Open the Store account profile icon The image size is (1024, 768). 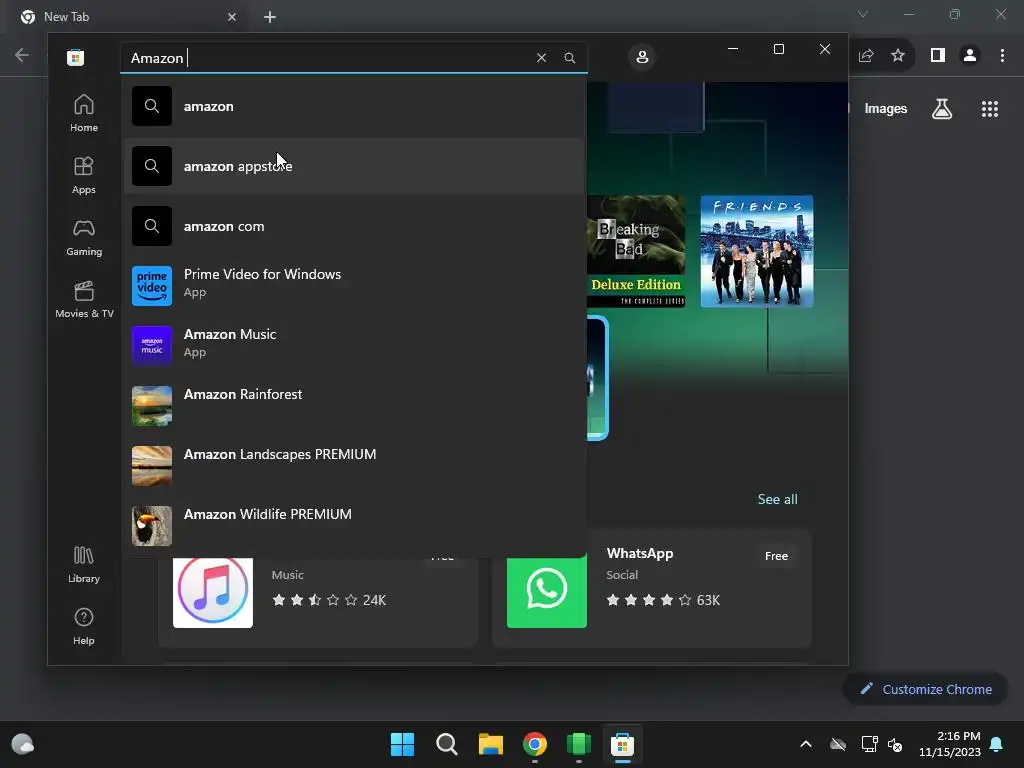(x=642, y=57)
